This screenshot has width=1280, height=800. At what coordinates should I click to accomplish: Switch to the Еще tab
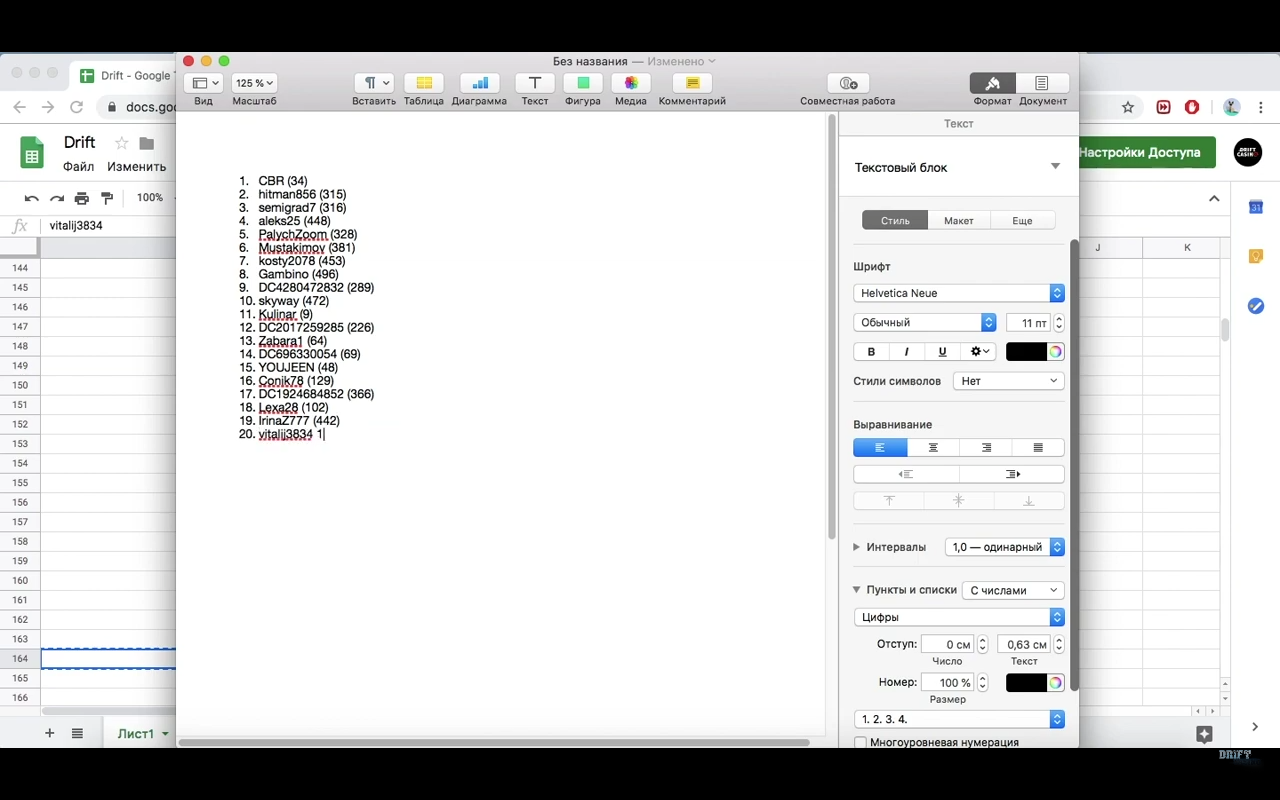1022,220
